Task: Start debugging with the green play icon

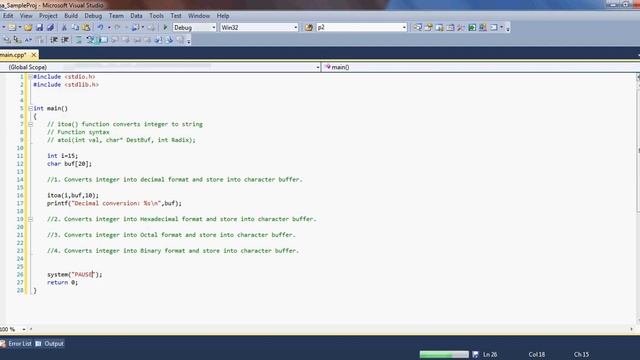Action: (x=165, y=27)
